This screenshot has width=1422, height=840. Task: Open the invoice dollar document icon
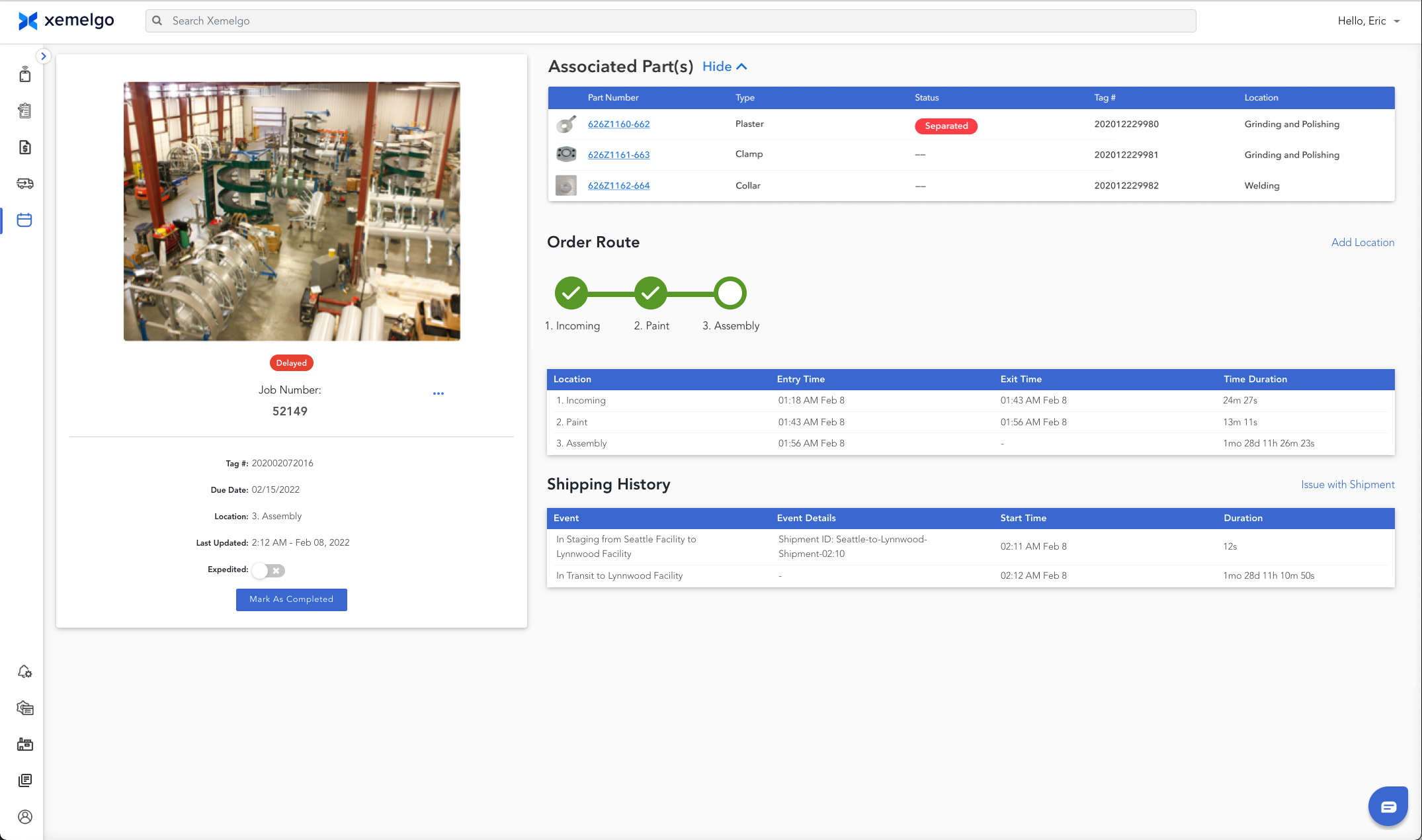tap(25, 147)
